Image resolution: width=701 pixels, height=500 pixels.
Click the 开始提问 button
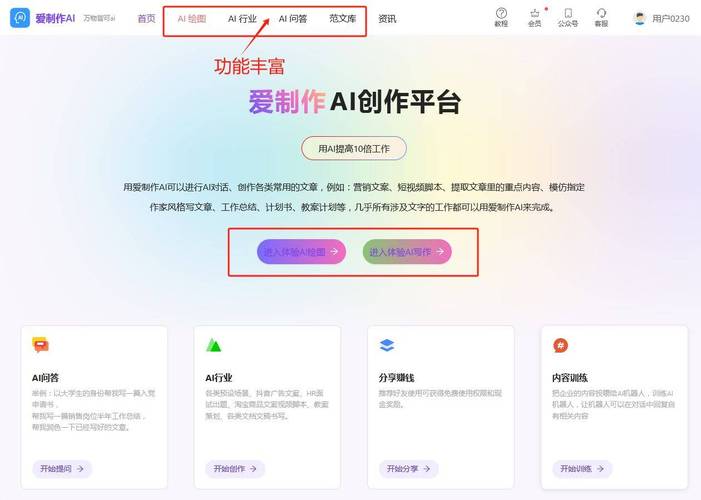coord(62,469)
